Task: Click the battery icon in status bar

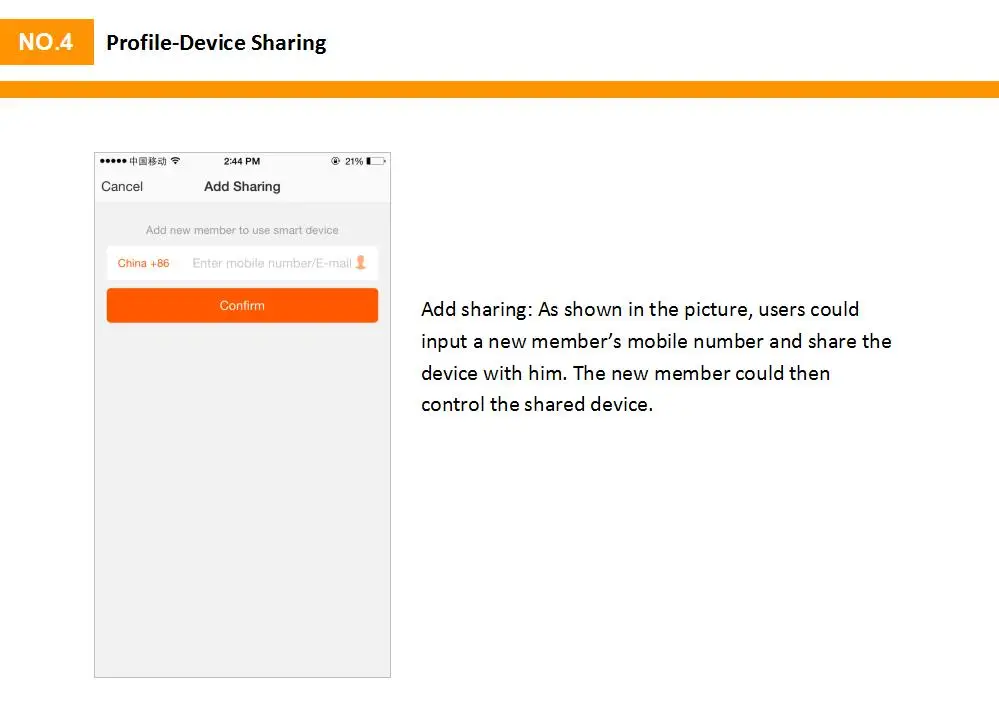Action: (x=376, y=161)
